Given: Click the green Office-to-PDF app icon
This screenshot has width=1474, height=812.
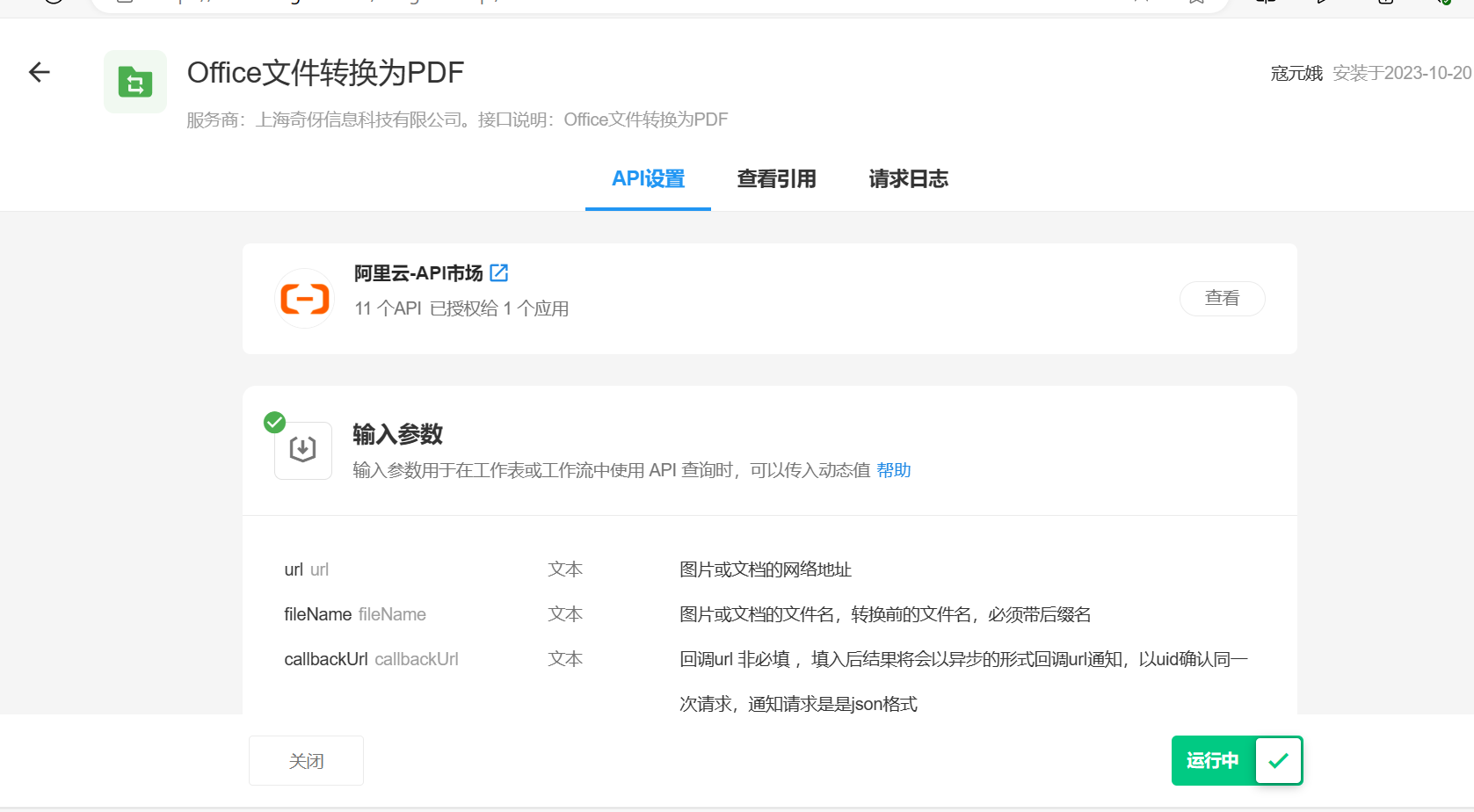Looking at the screenshot, I should pos(135,82).
